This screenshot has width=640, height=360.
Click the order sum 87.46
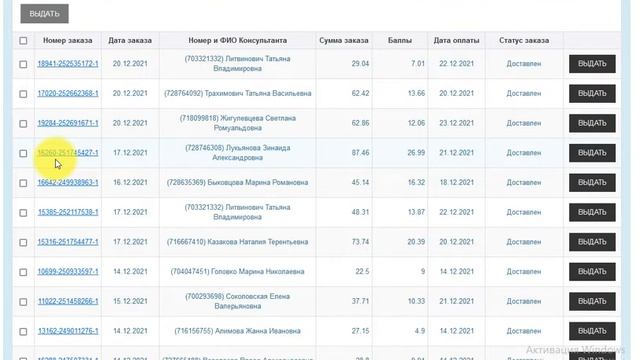pyautogui.click(x=360, y=153)
